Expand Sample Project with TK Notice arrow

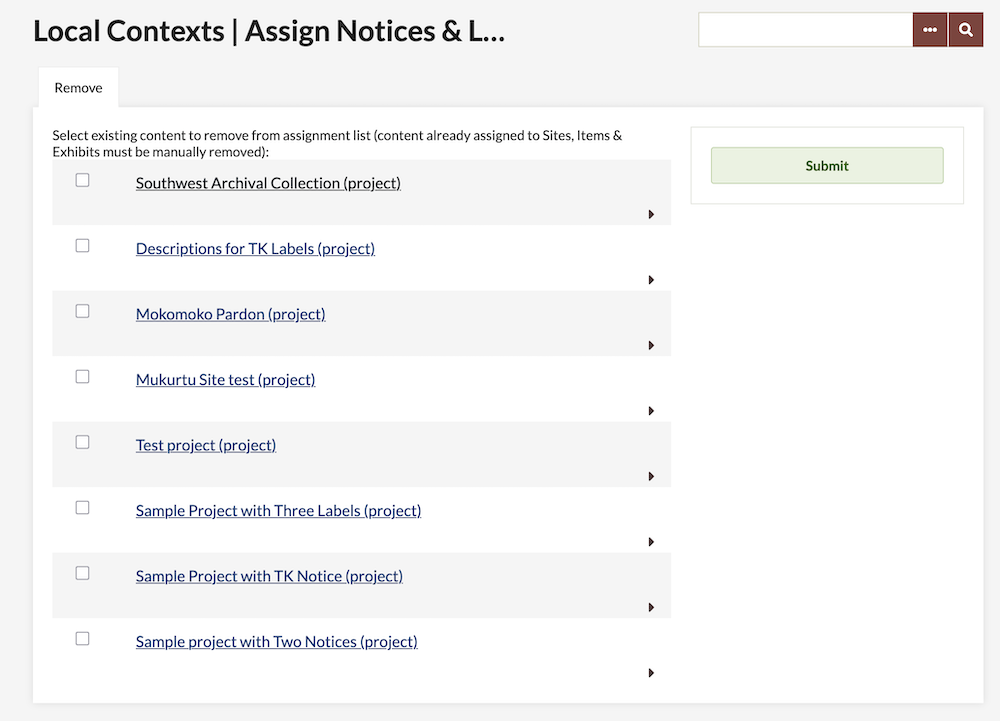651,607
